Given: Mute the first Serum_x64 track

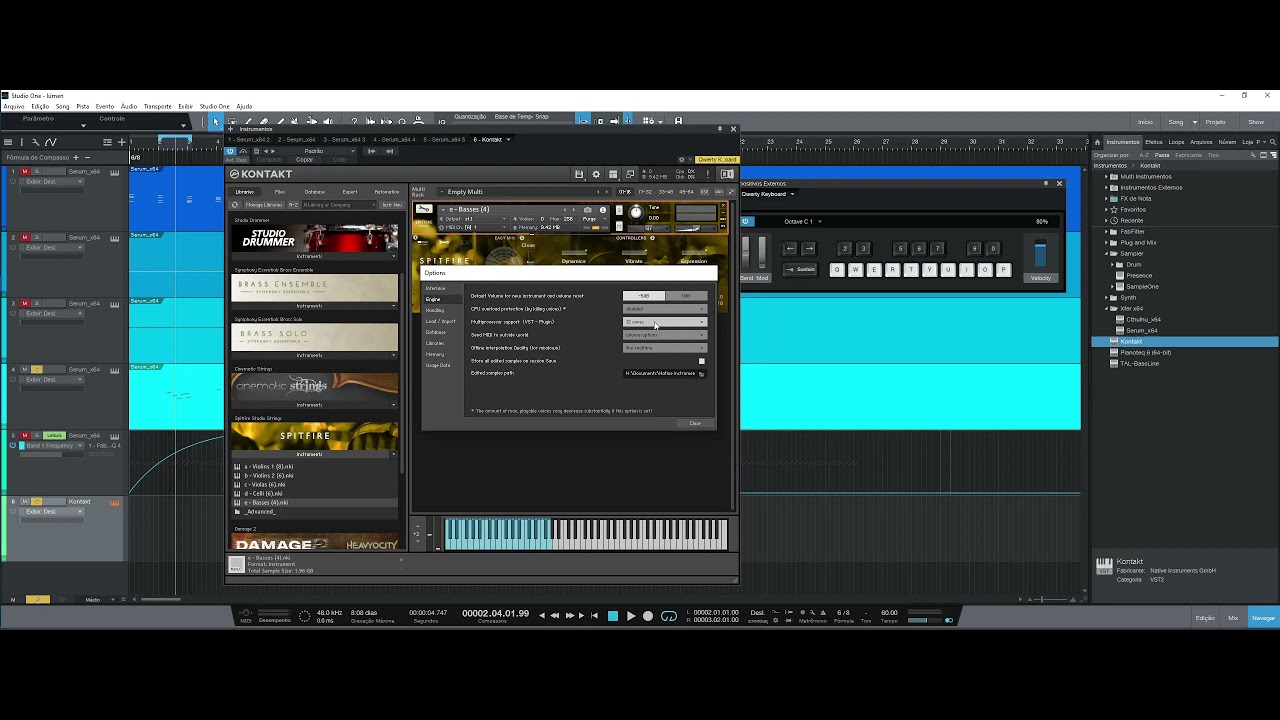Looking at the screenshot, I should [x=25, y=172].
